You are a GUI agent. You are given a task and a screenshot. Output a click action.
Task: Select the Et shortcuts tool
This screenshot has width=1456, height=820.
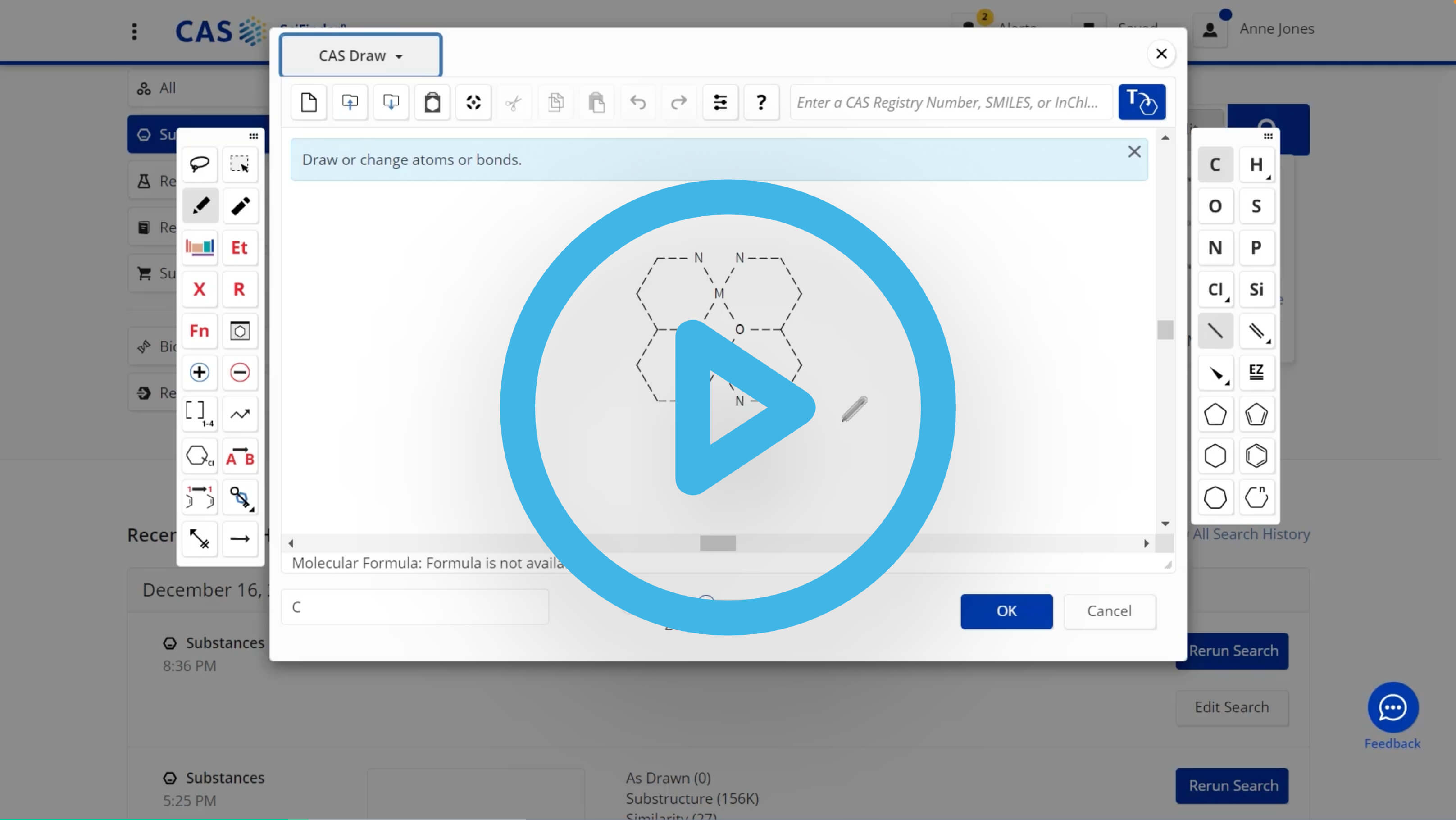click(x=240, y=247)
